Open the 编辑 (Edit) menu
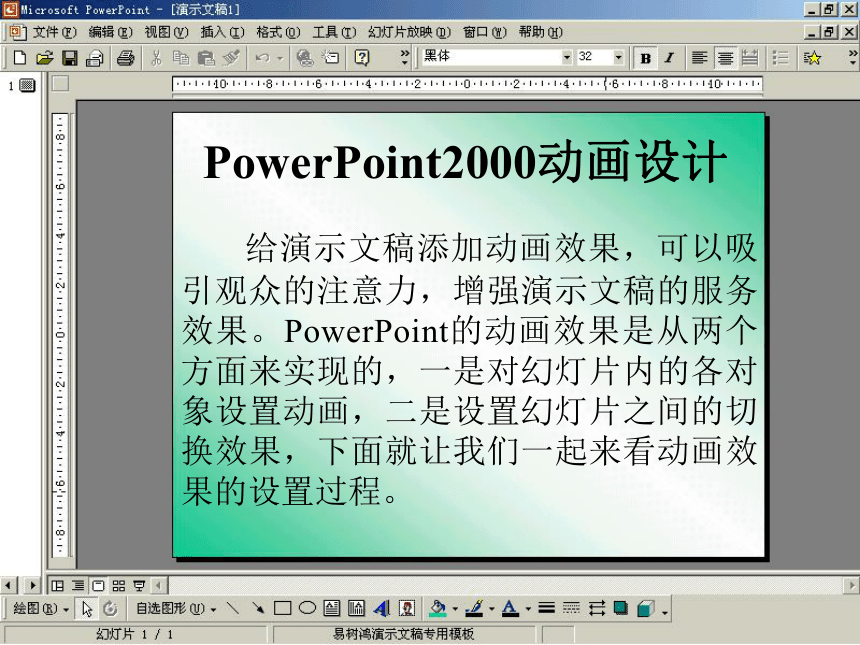860x645 pixels. pos(110,32)
